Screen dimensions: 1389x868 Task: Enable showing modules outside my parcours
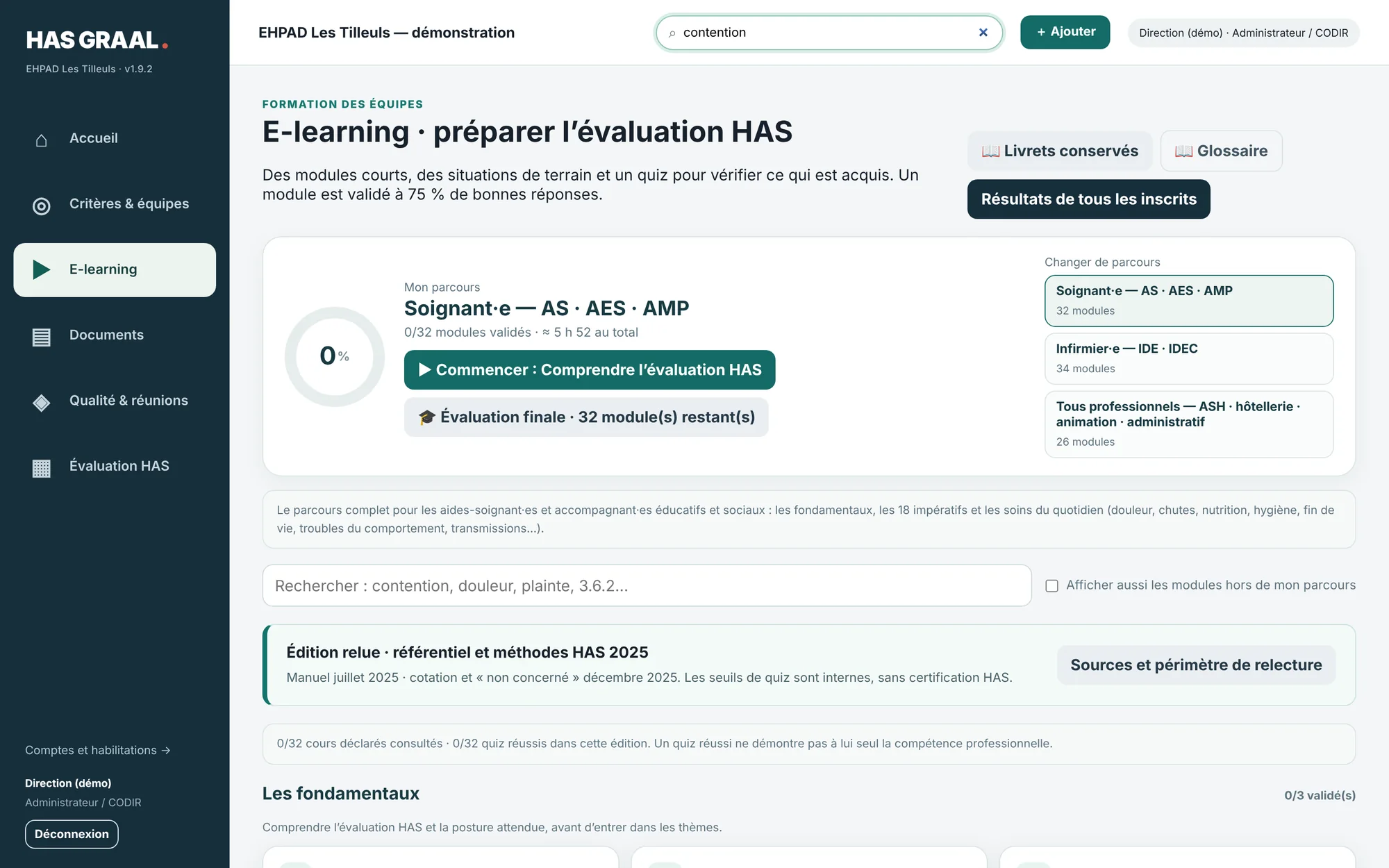[1051, 586]
